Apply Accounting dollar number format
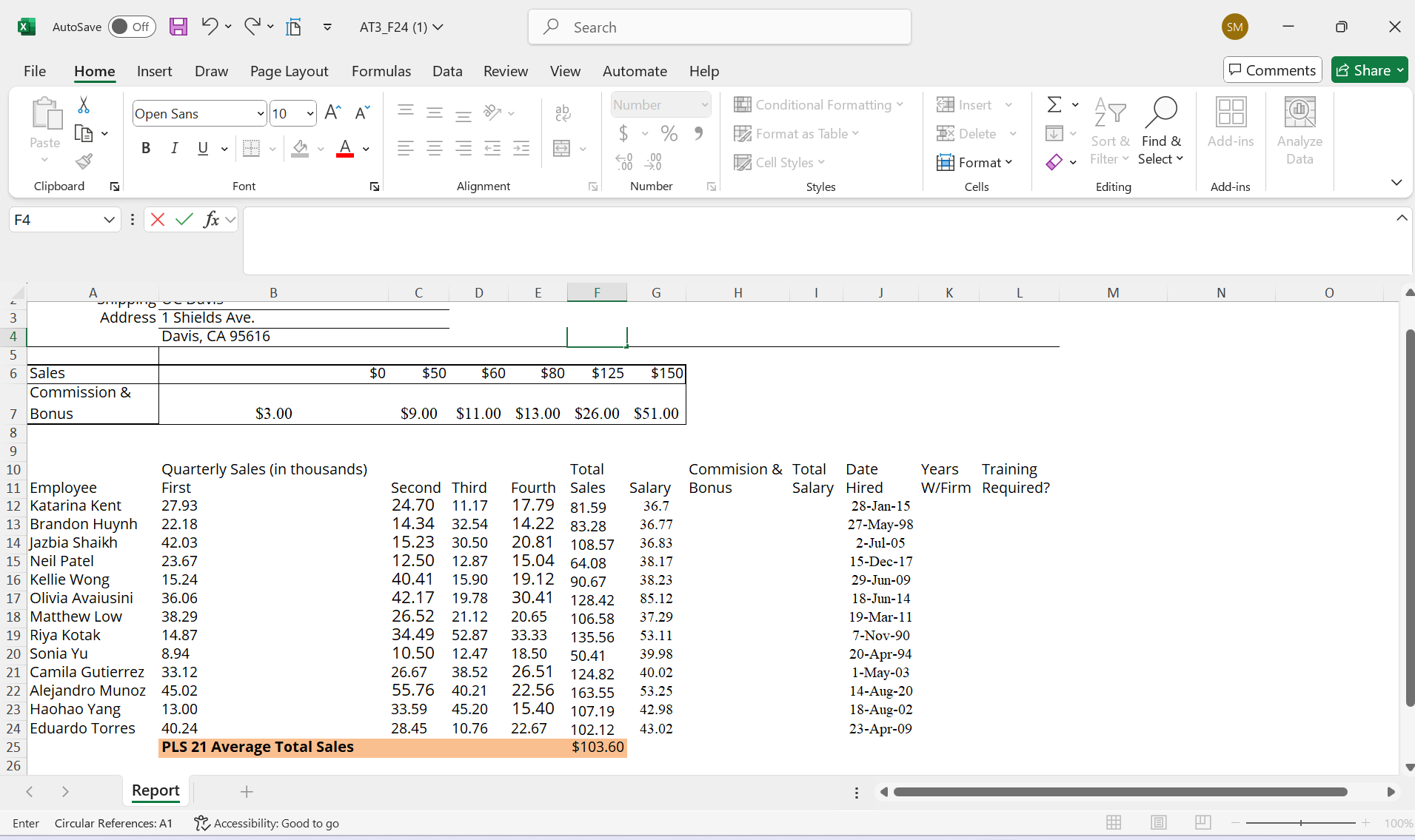 pos(623,133)
